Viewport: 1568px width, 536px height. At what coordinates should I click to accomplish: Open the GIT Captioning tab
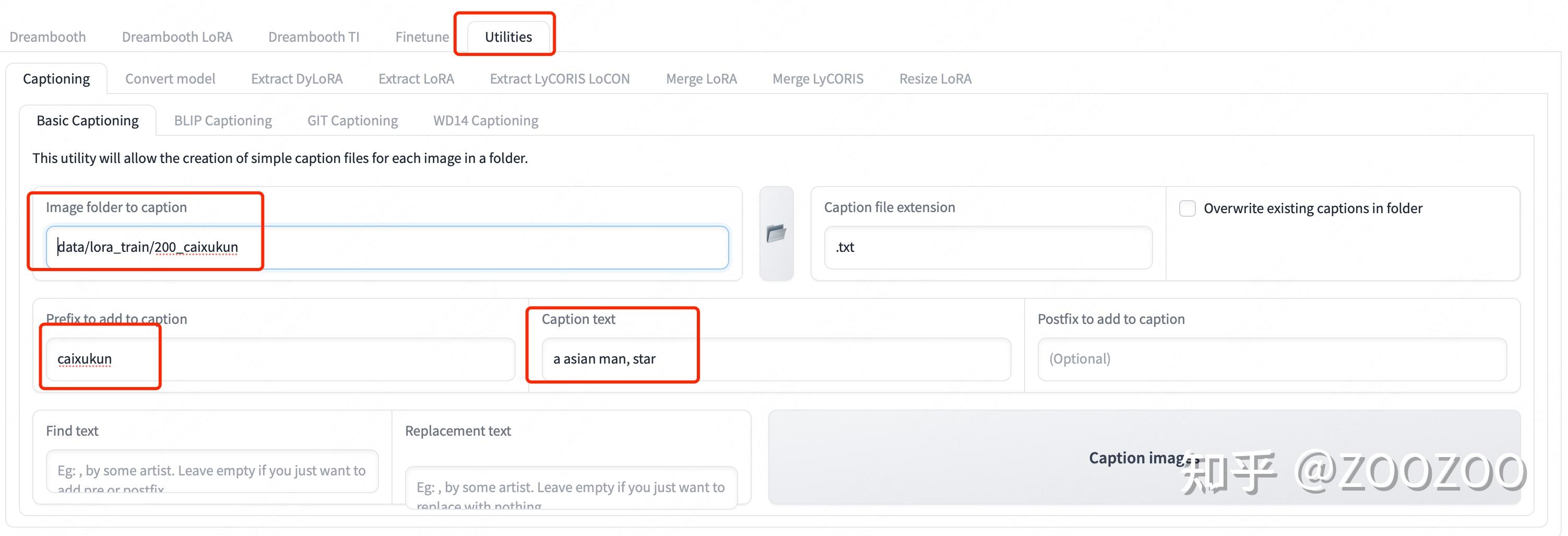[x=352, y=121]
